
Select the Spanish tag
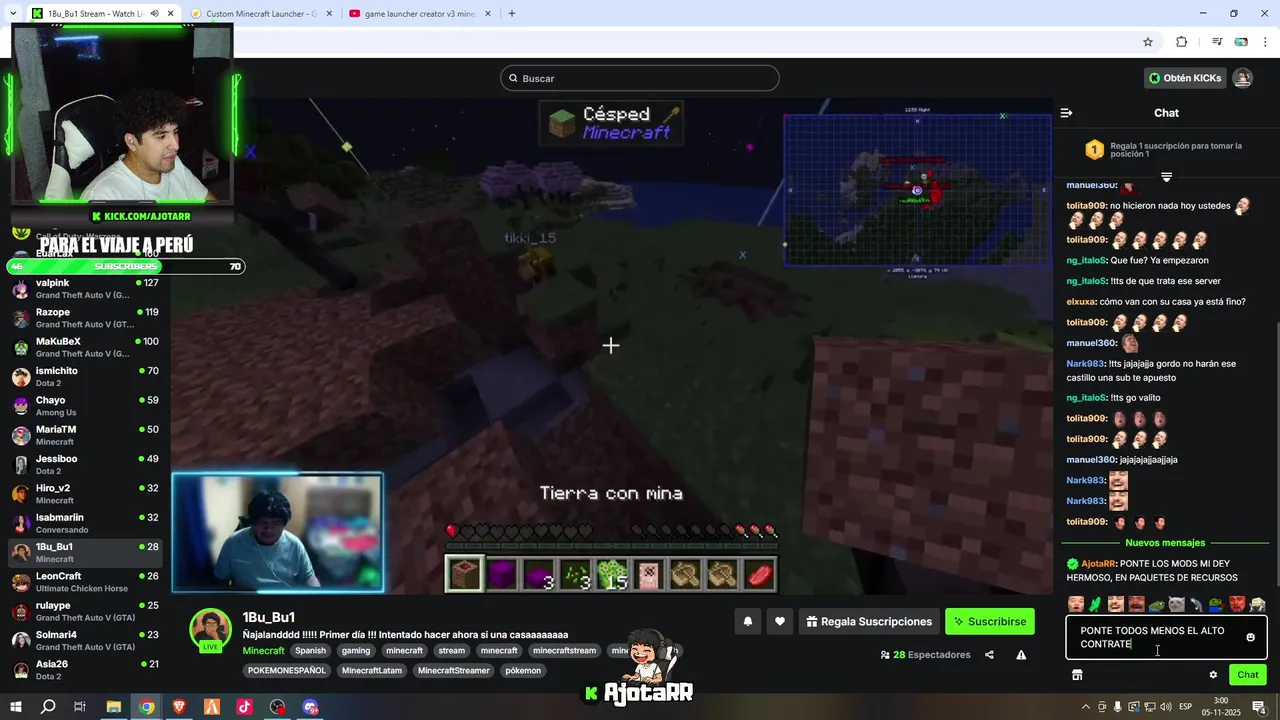coord(310,651)
